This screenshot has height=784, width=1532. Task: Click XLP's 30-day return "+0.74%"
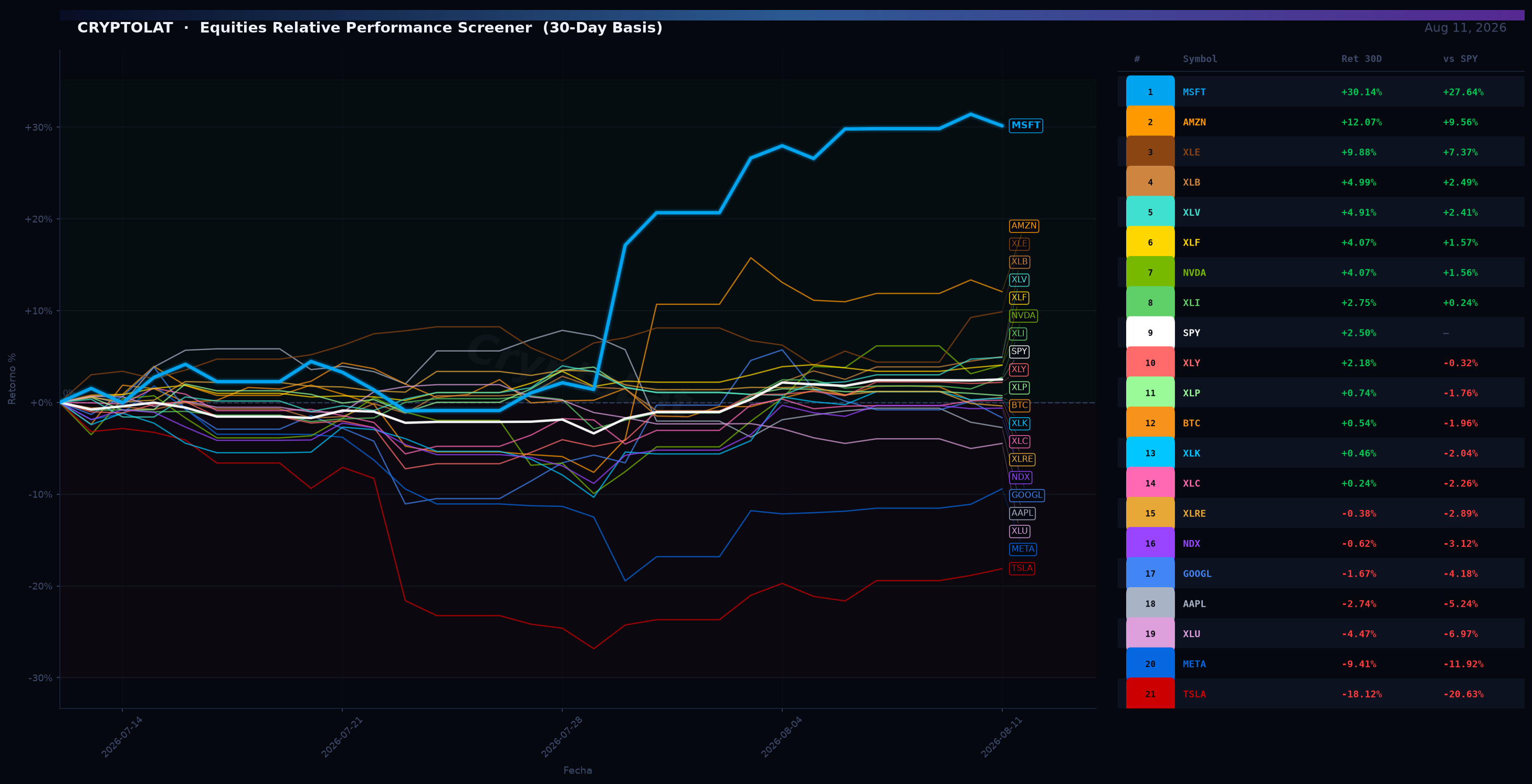click(1358, 393)
